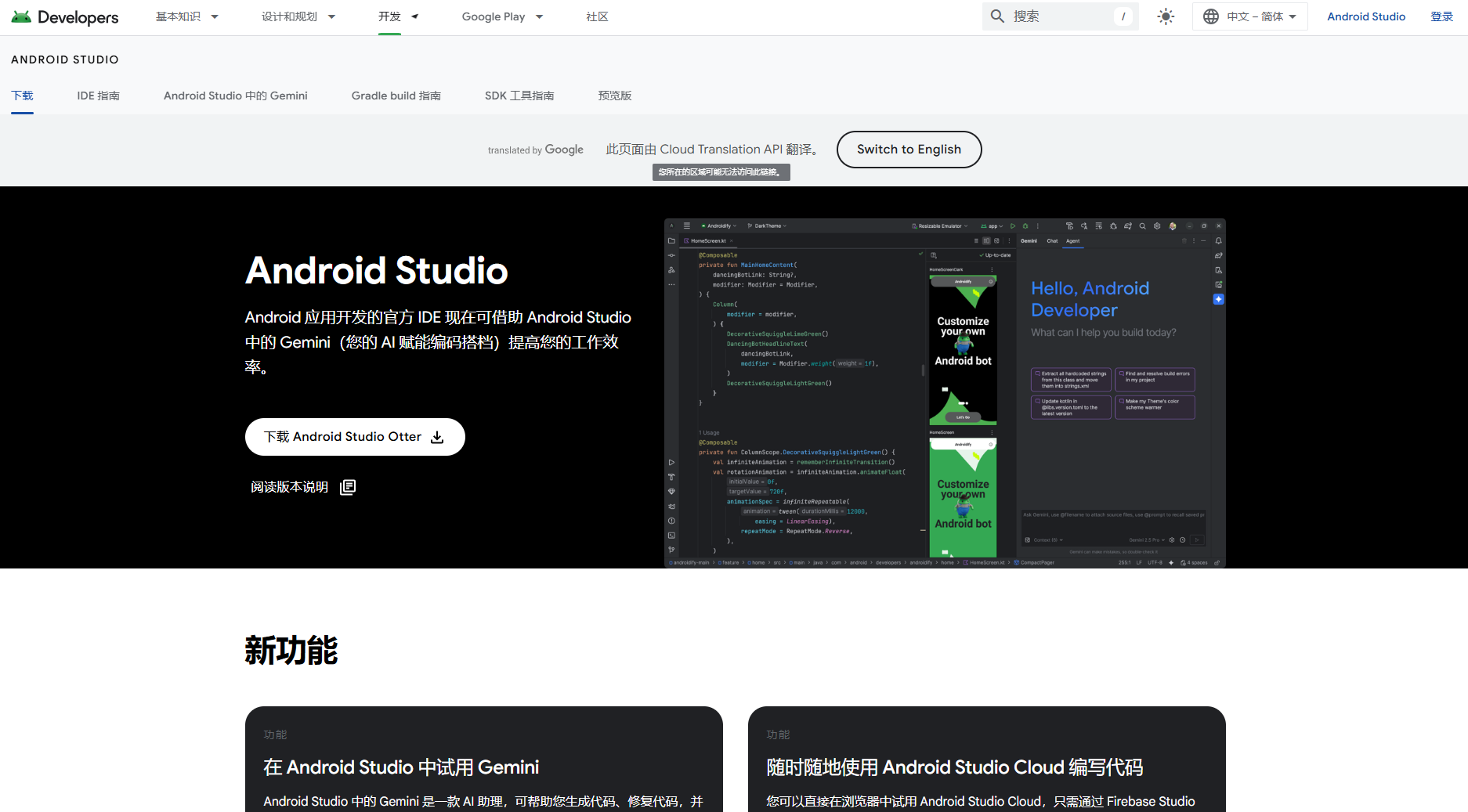
Task: Click the translated by Google label
Action: pyautogui.click(x=535, y=150)
